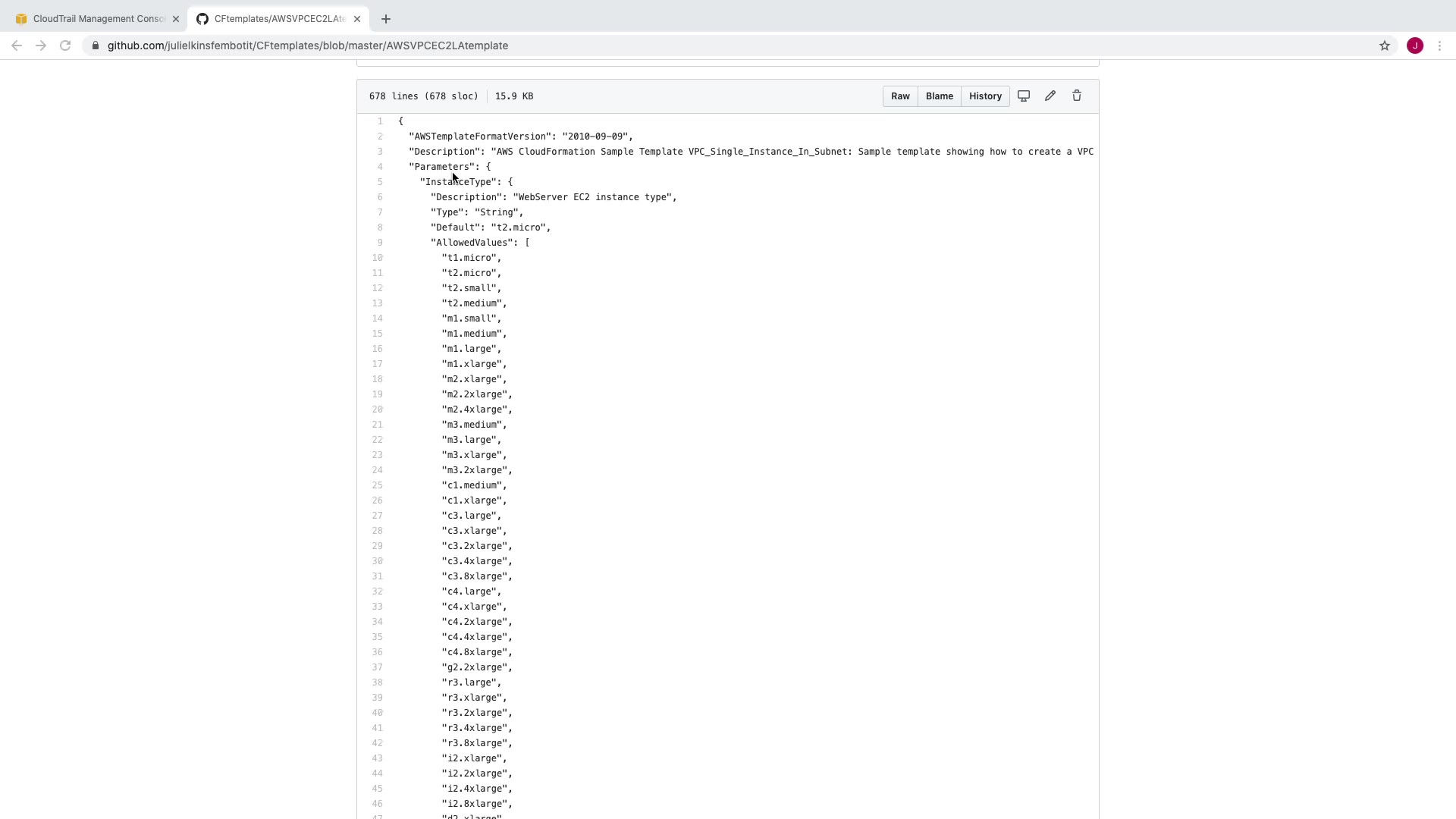Bookmark page with star icon
The width and height of the screenshot is (1456, 819).
pos(1384,46)
